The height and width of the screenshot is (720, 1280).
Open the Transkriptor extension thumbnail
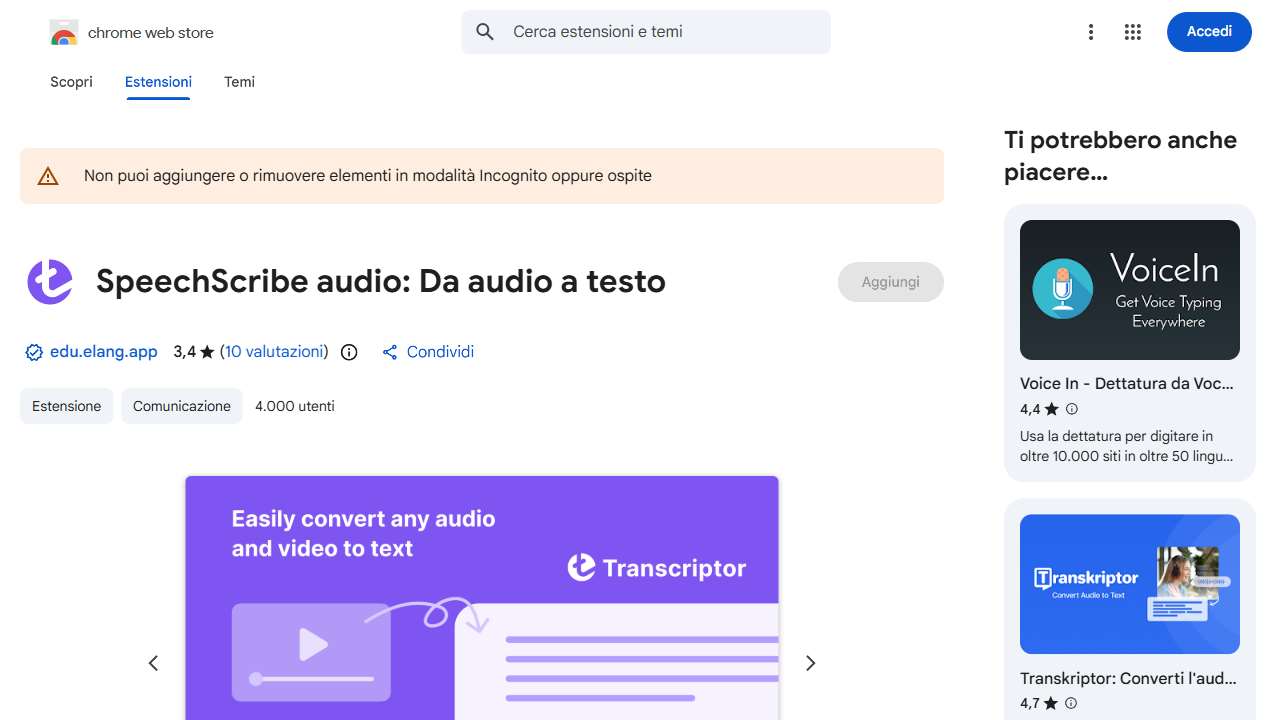coord(1130,584)
